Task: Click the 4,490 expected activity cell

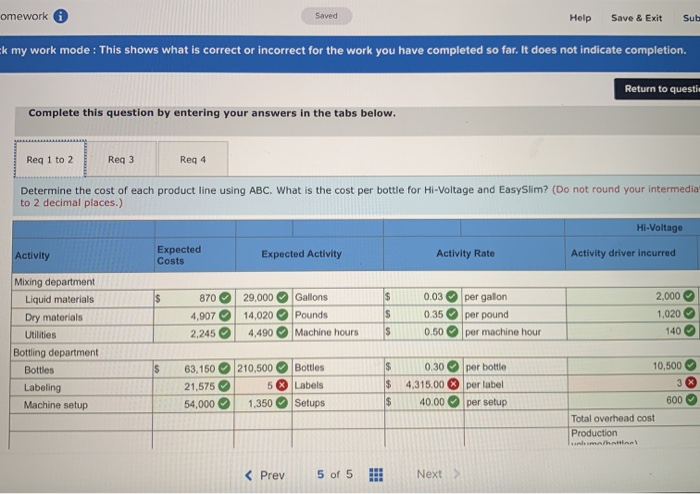Action: (264, 333)
